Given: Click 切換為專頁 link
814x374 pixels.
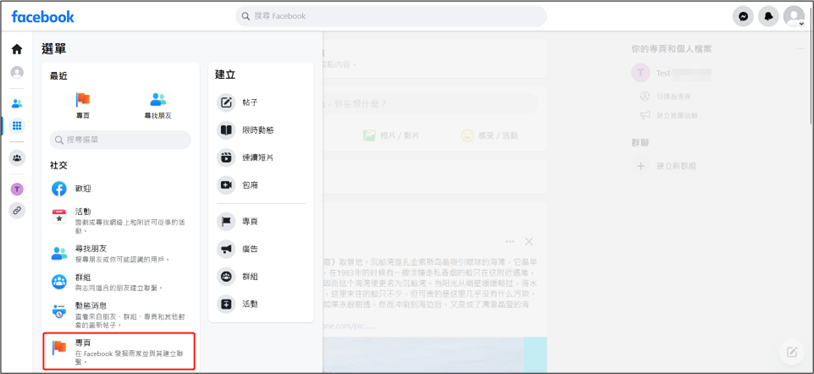Looking at the screenshot, I should tap(665, 96).
